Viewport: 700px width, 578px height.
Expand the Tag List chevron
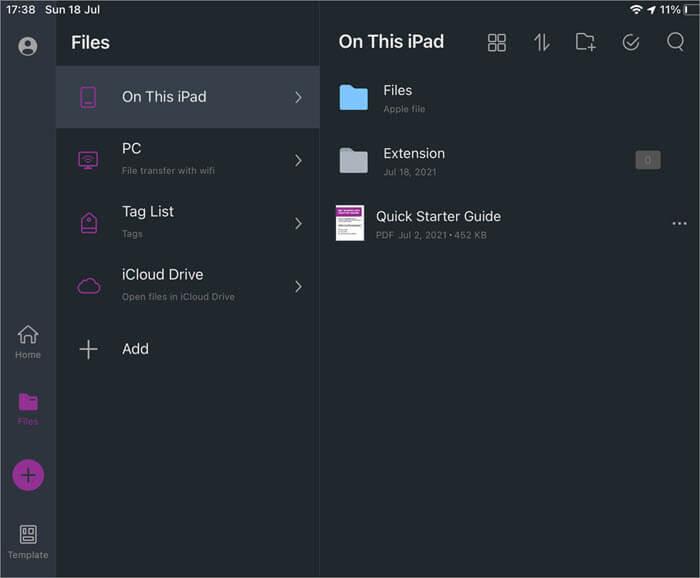(298, 223)
